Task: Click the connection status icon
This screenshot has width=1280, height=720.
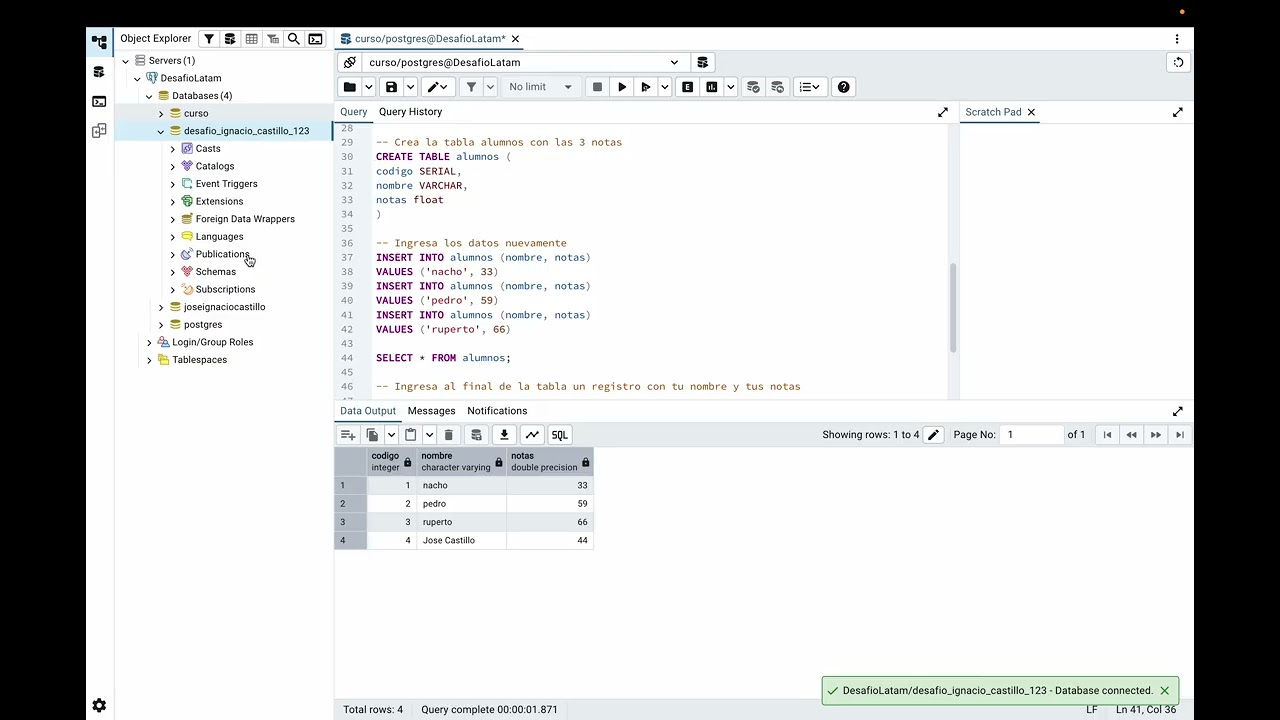Action: (350, 62)
